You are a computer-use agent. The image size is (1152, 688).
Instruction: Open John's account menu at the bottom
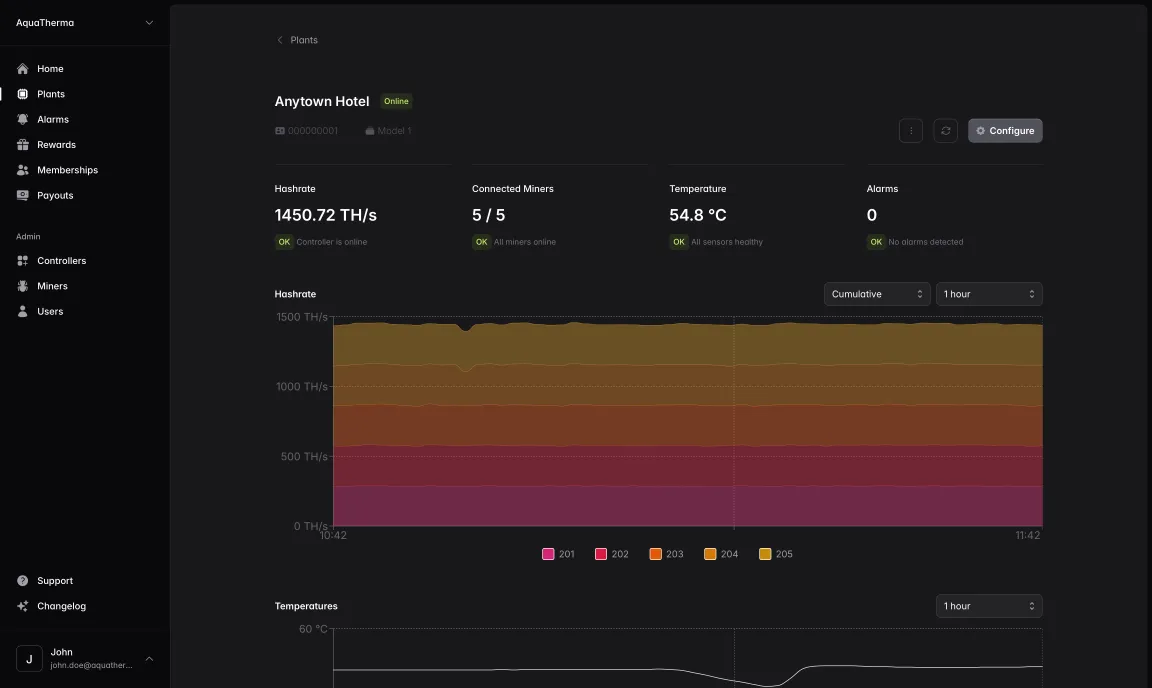[x=85, y=657]
